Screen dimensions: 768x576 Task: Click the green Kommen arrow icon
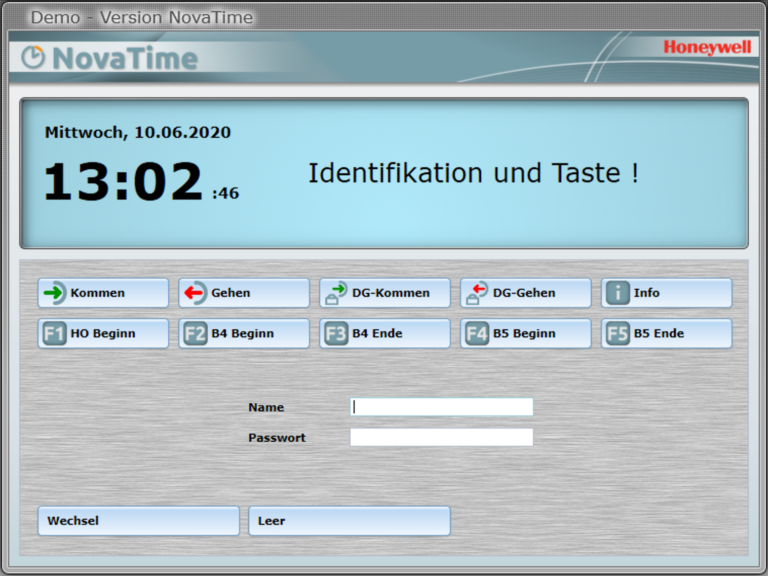click(x=54, y=293)
